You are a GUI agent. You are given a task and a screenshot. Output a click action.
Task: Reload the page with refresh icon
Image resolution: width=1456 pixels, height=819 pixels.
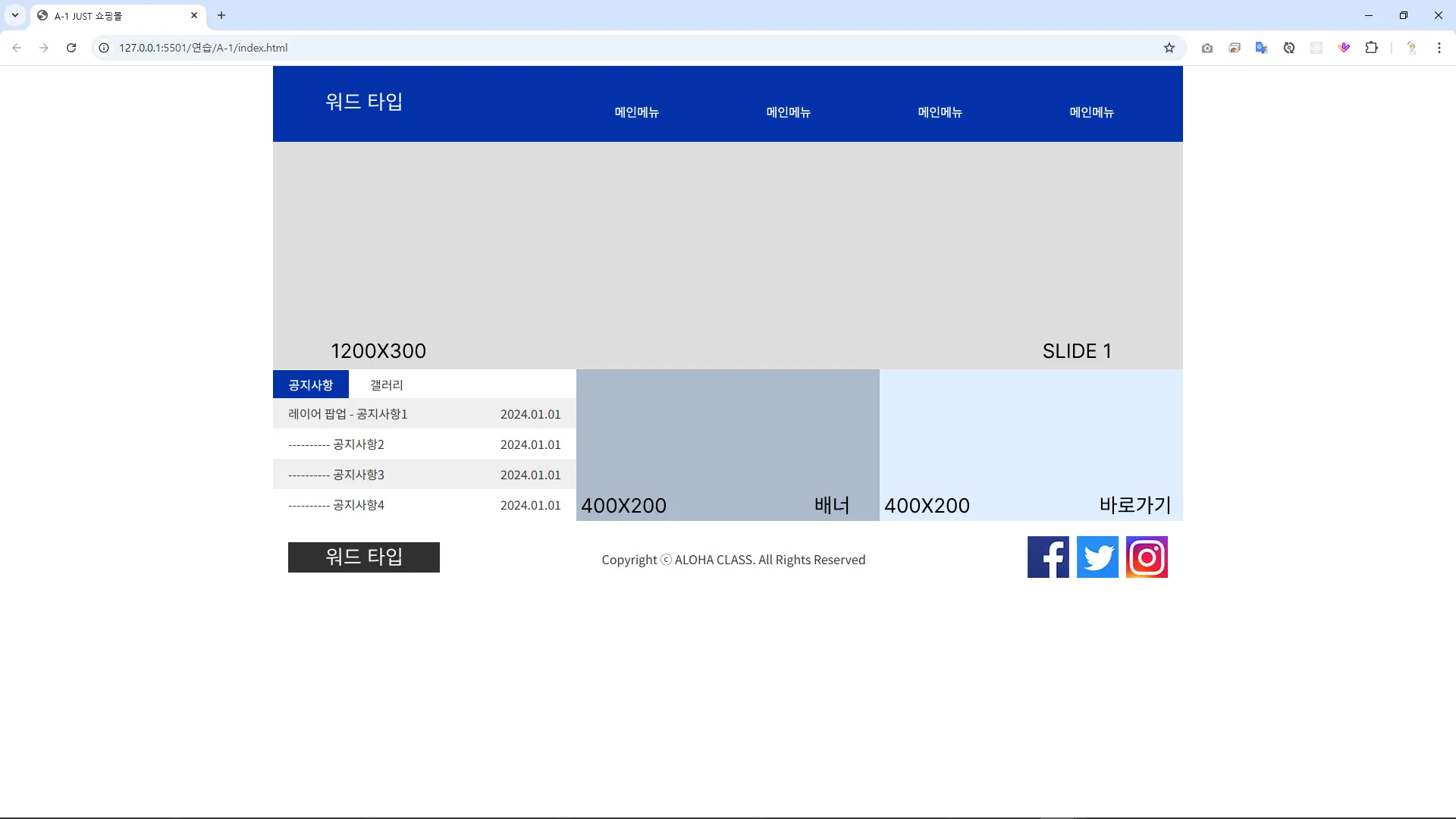[x=71, y=48]
